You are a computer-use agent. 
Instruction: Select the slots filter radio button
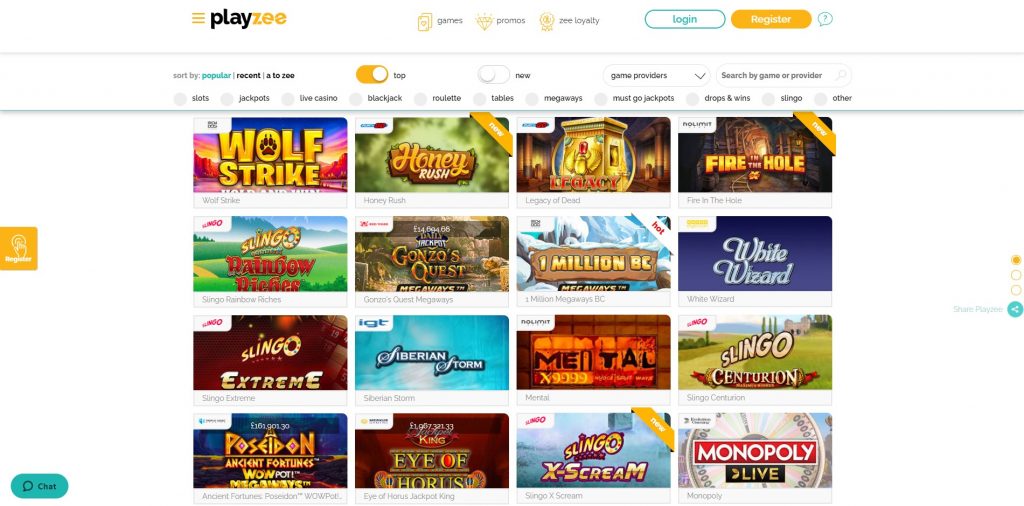pyautogui.click(x=180, y=99)
